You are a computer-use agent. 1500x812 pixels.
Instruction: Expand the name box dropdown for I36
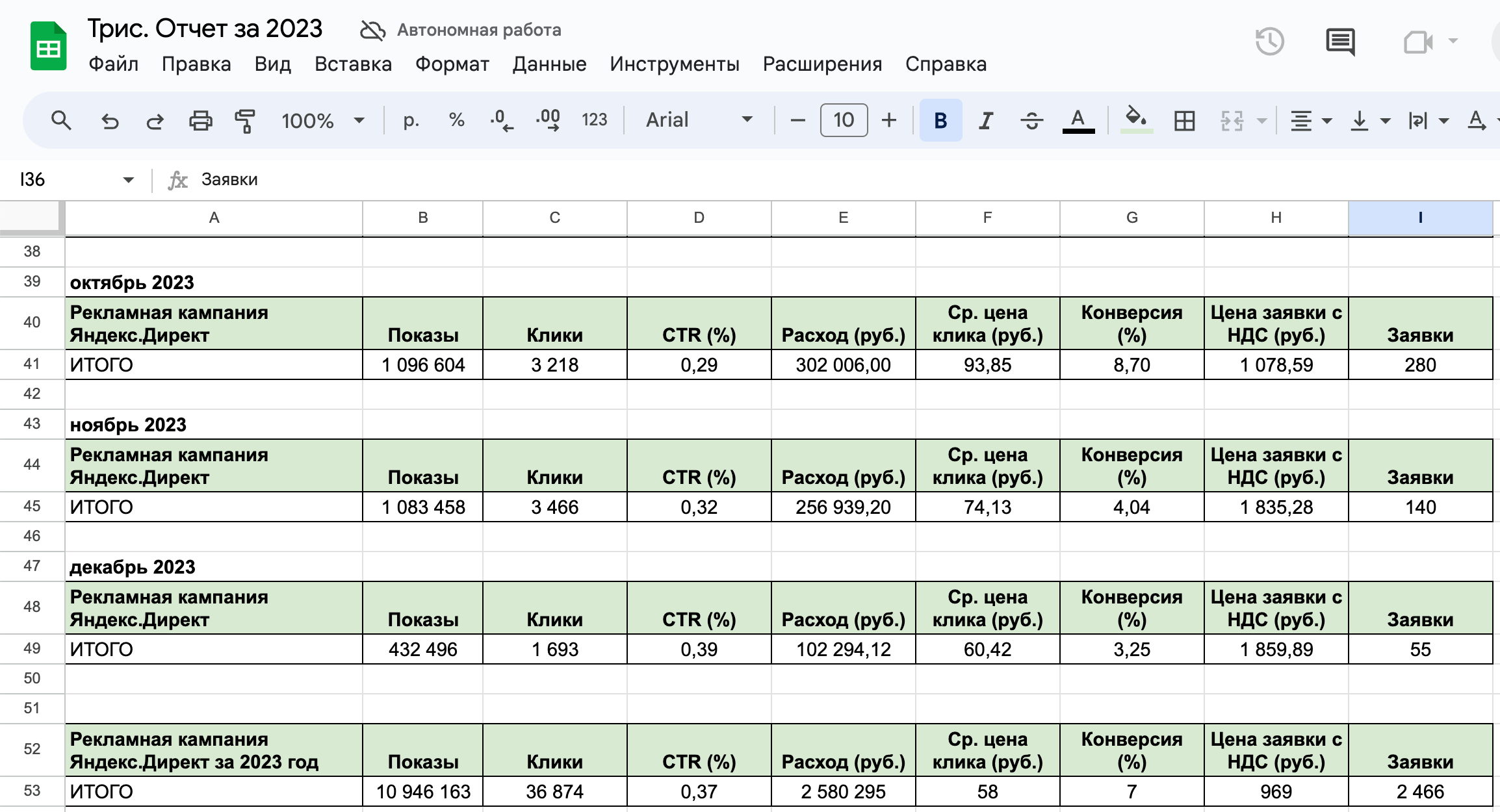128,180
